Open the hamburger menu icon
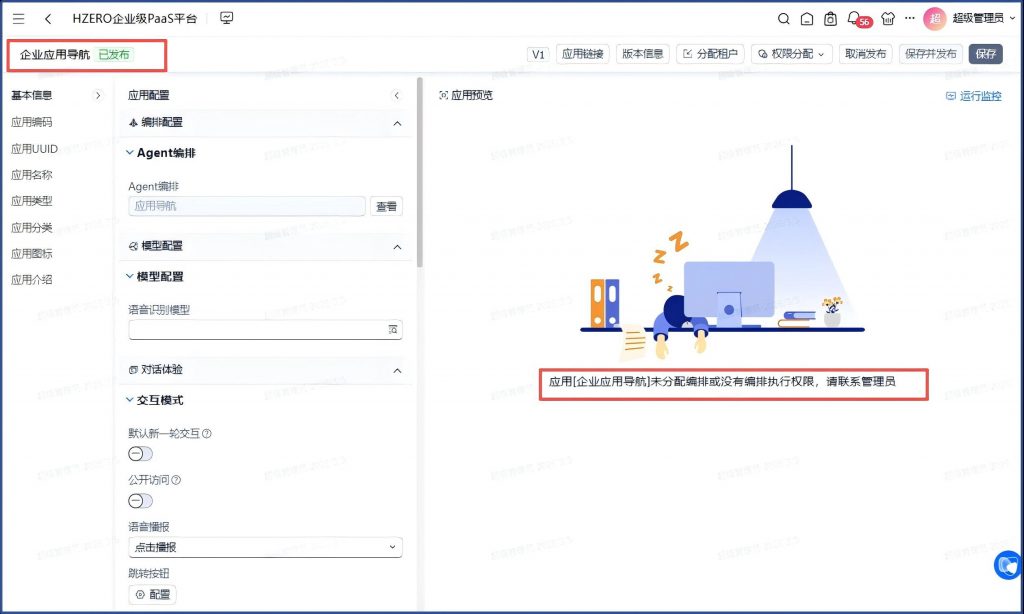Viewport: 1024px width, 614px height. tap(19, 19)
